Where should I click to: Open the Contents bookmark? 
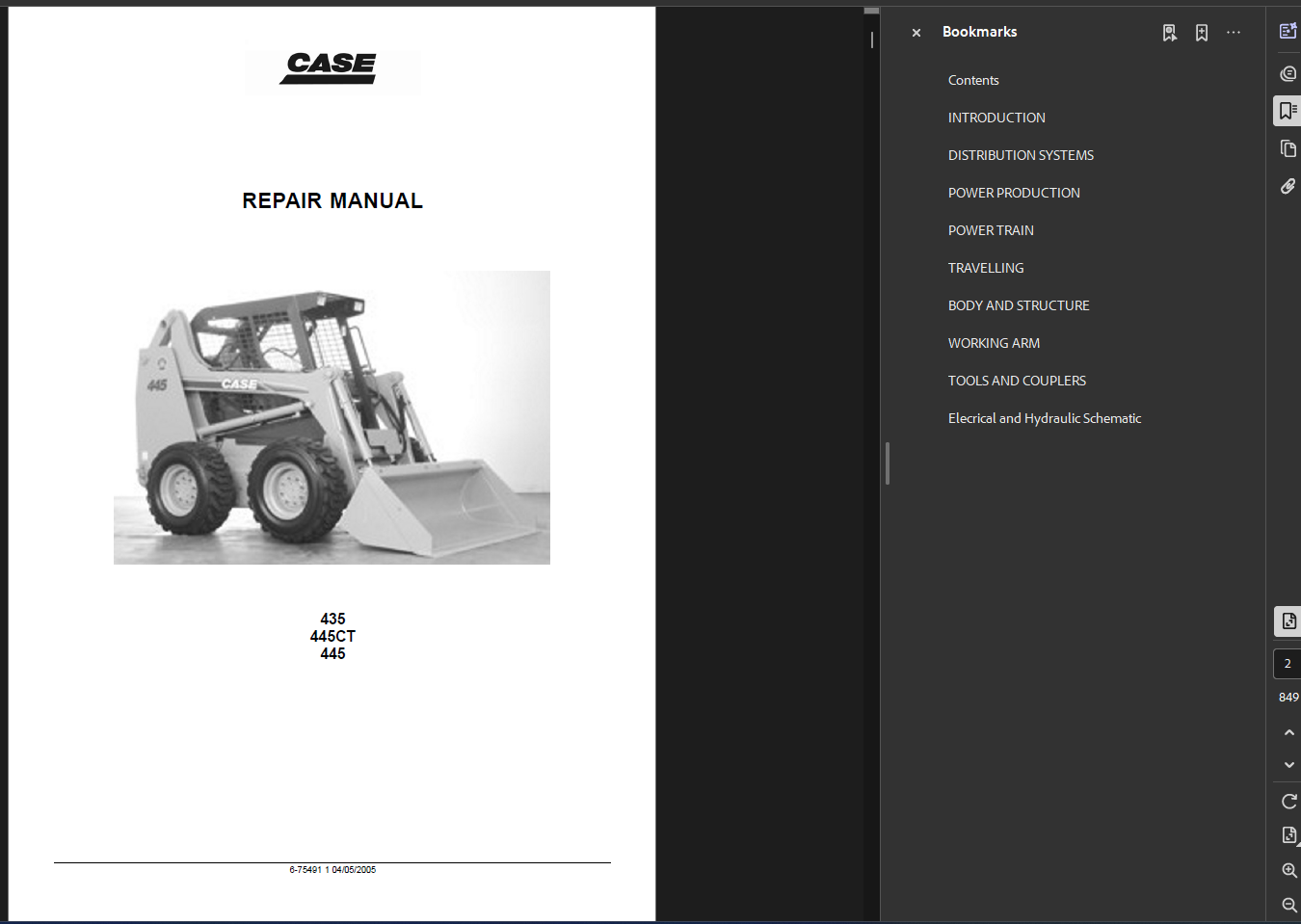(973, 80)
